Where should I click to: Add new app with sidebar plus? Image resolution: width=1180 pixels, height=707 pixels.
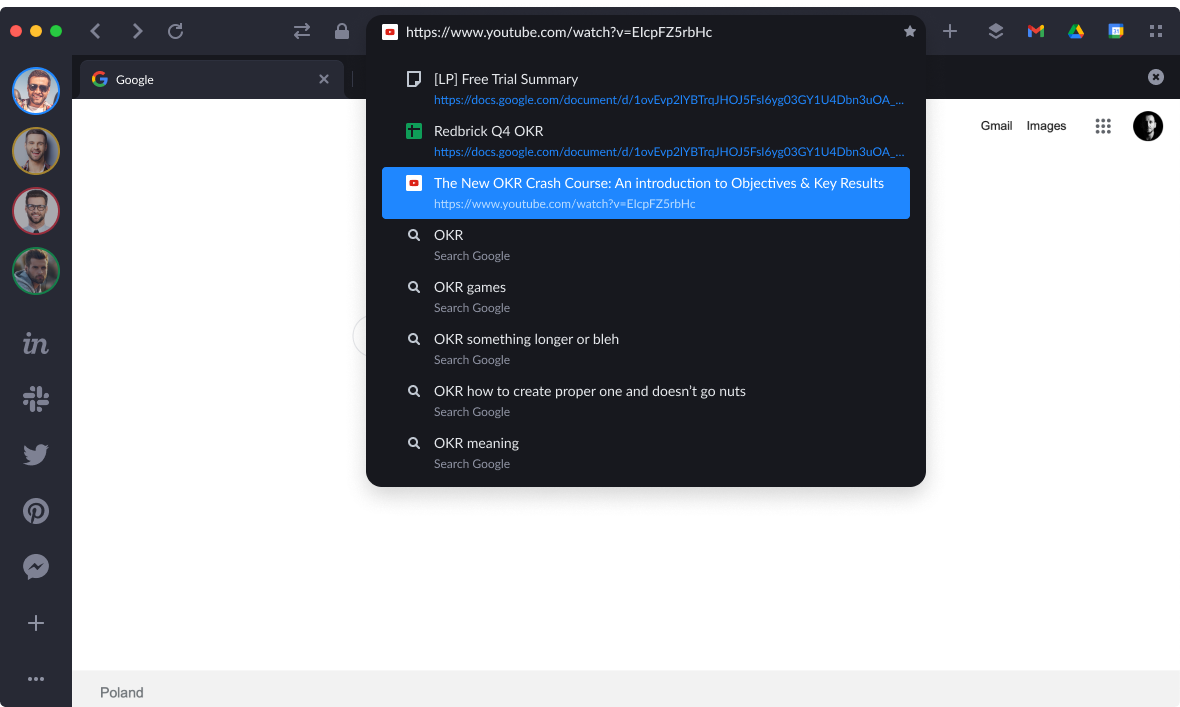tap(36, 623)
